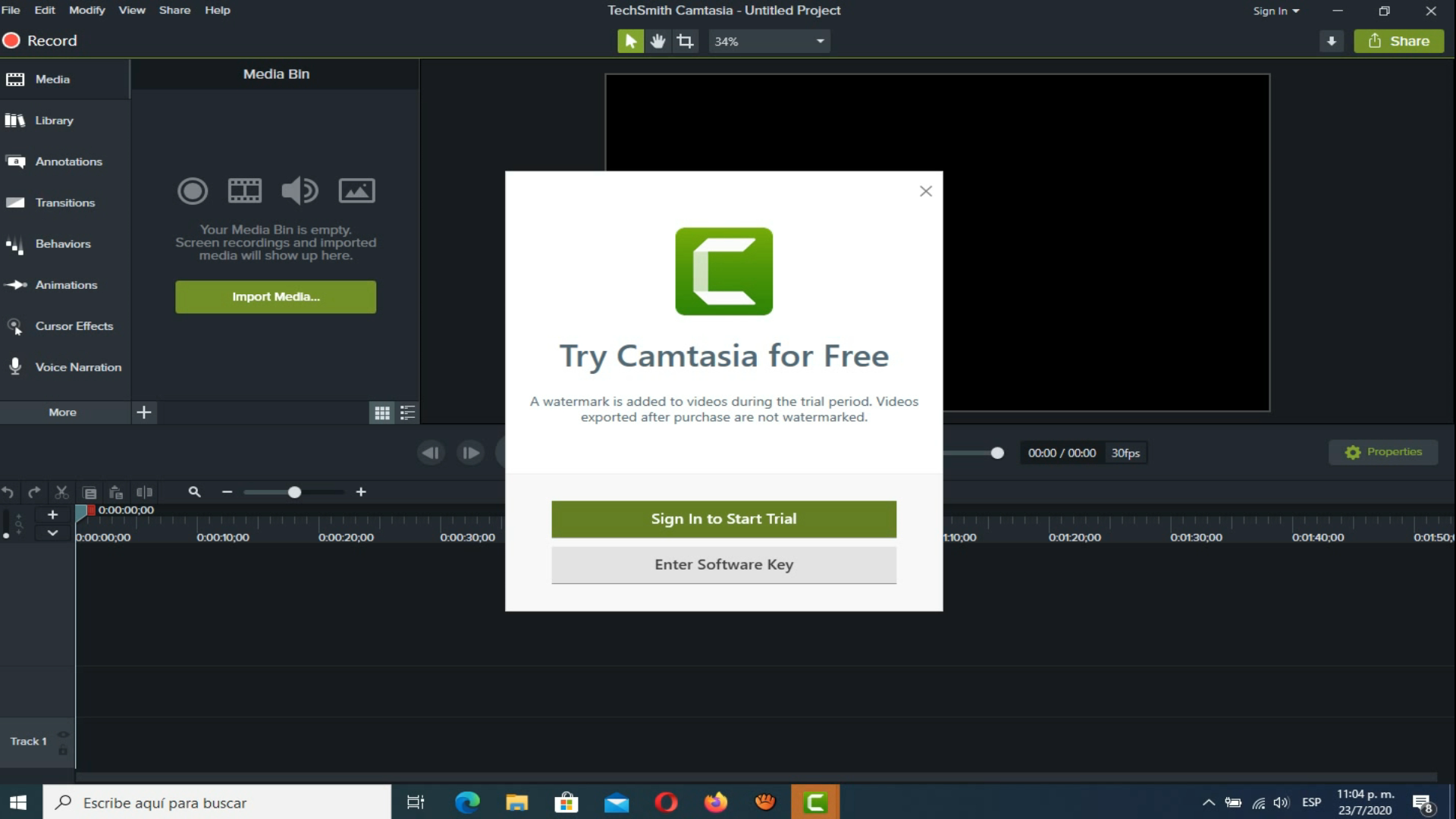The height and width of the screenshot is (819, 1456).
Task: Click the download arrow icon beside Share
Action: click(1332, 41)
